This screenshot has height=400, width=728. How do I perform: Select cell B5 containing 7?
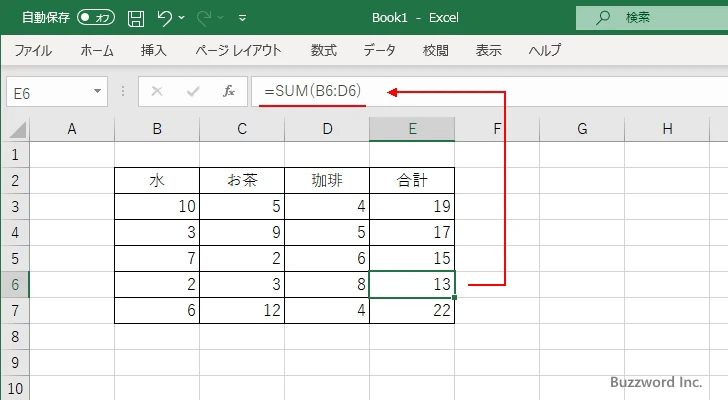point(157,258)
